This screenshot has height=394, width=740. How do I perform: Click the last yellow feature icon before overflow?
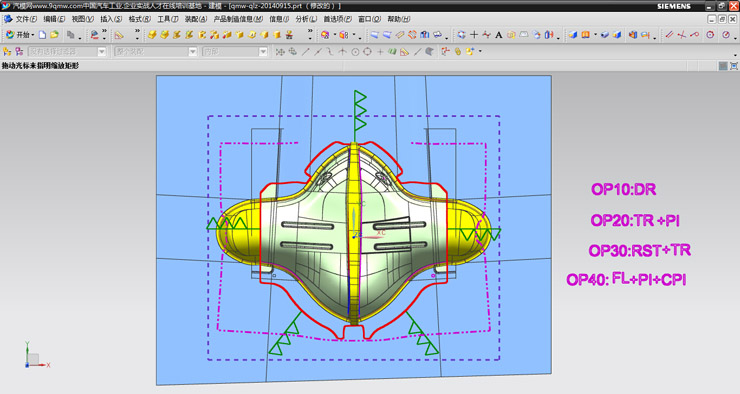pos(289,35)
